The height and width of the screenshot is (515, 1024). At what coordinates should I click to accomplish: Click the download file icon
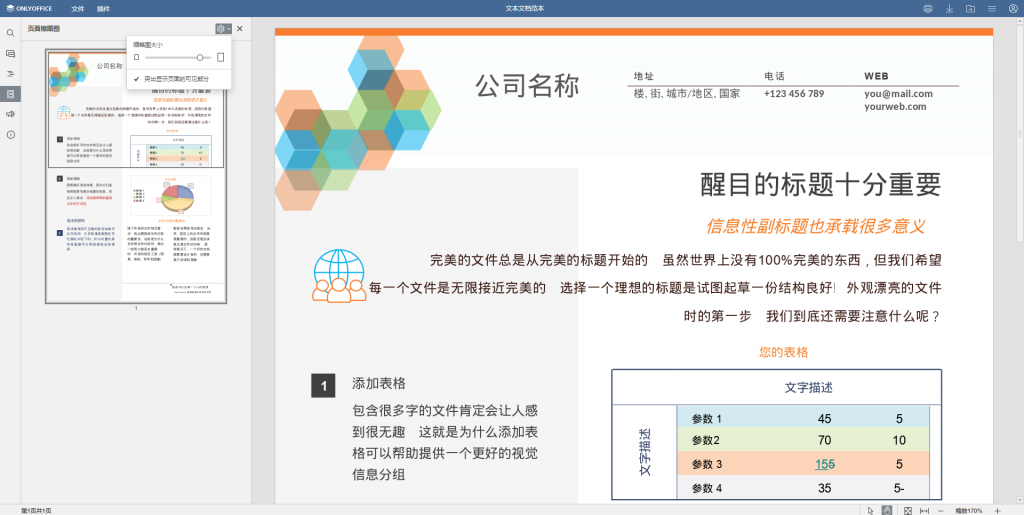[950, 8]
